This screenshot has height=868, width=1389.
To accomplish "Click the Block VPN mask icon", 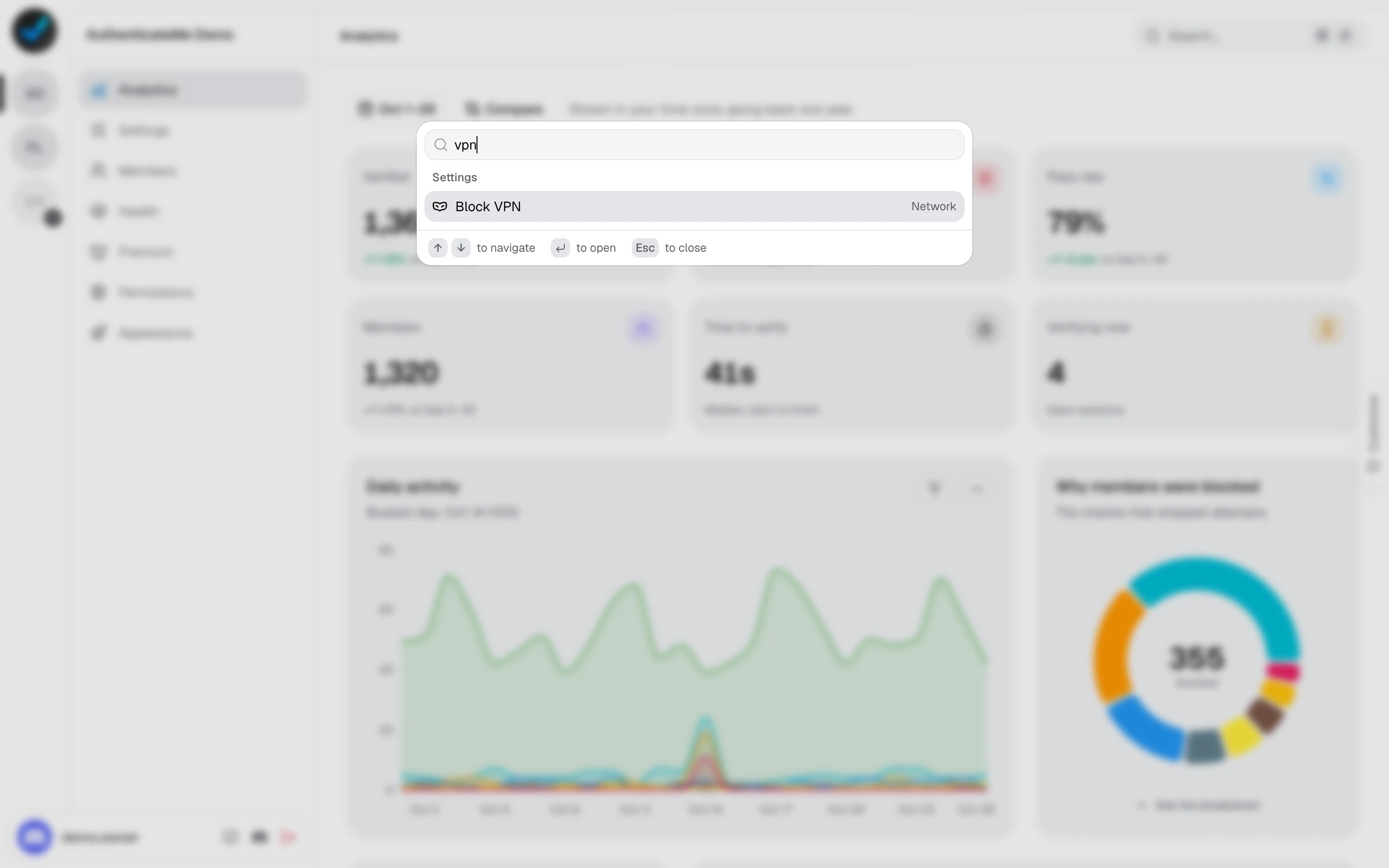I will [x=440, y=206].
